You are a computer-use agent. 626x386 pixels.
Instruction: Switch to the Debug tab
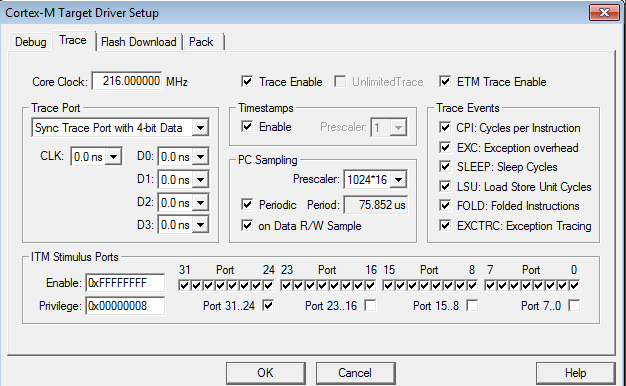pos(31,42)
